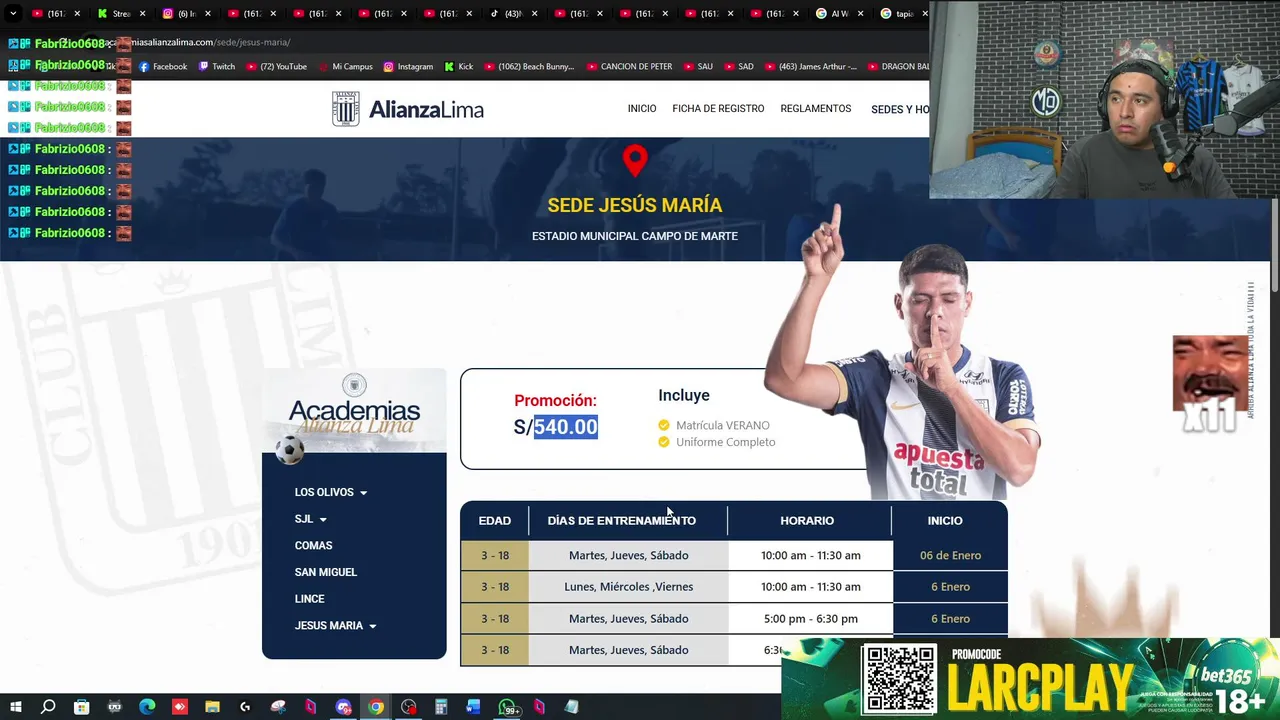This screenshot has height=720, width=1280.
Task: Open Discord from the taskbar
Action: coord(343,707)
